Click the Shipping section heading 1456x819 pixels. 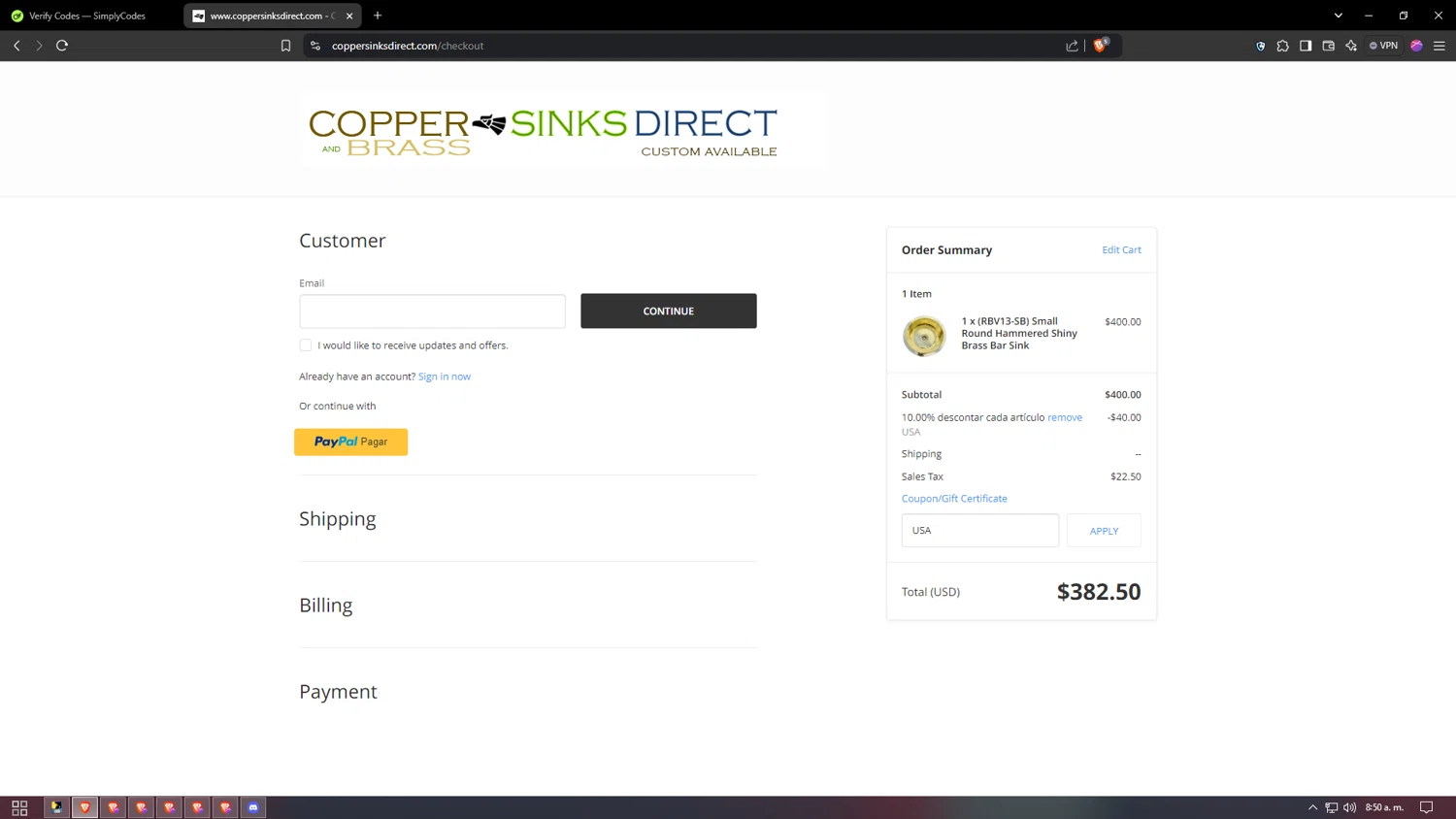pyautogui.click(x=338, y=519)
